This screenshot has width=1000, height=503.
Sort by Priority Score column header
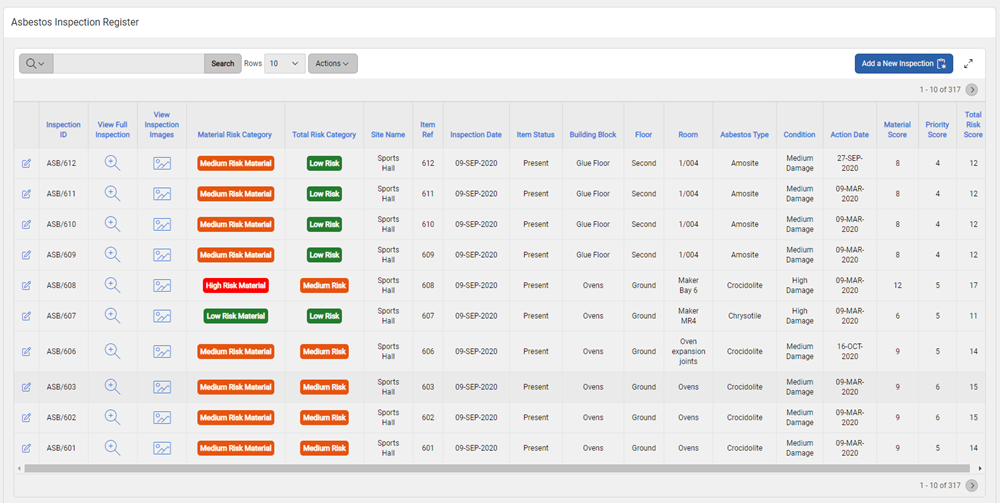937,129
